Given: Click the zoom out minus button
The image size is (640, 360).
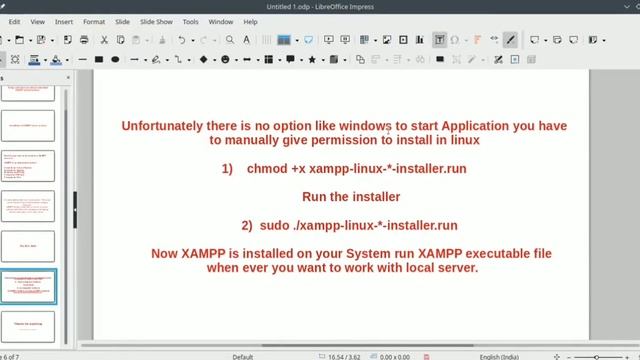Looking at the screenshot, I should pyautogui.click(x=569, y=357).
